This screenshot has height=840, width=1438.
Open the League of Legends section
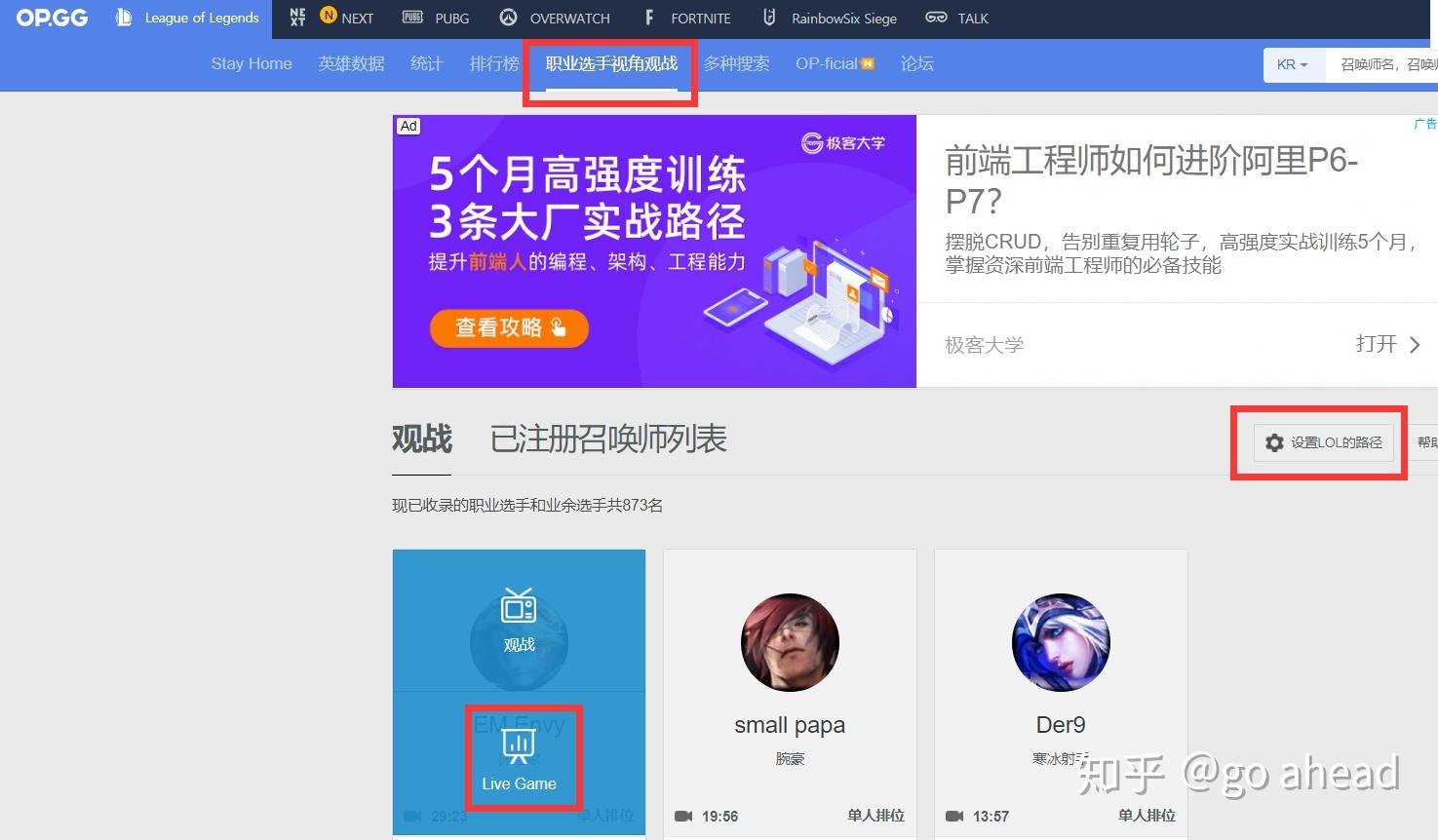click(187, 18)
